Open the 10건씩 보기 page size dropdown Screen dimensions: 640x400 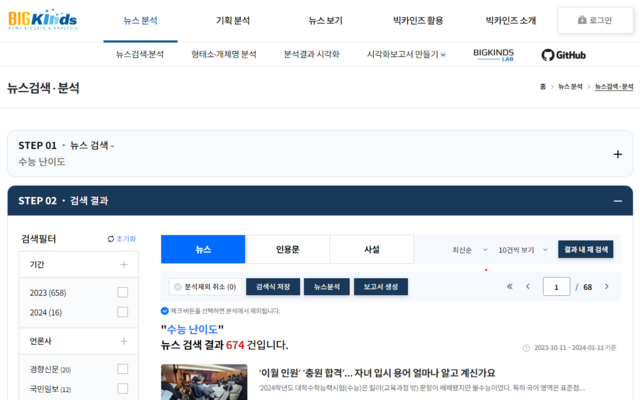[x=522, y=250]
